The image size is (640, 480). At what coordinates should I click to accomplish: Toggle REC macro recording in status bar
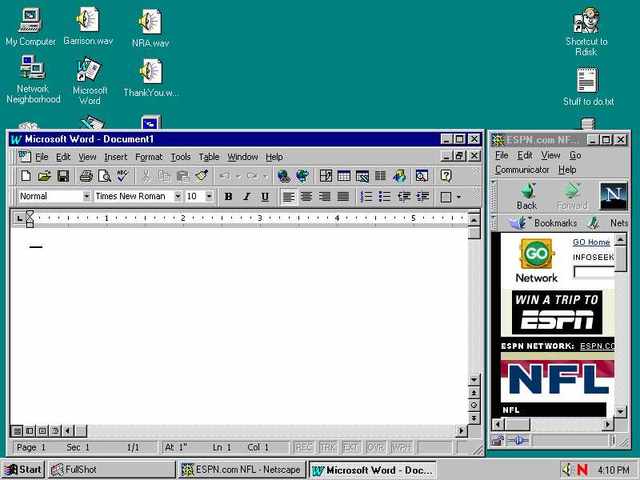click(x=303, y=447)
